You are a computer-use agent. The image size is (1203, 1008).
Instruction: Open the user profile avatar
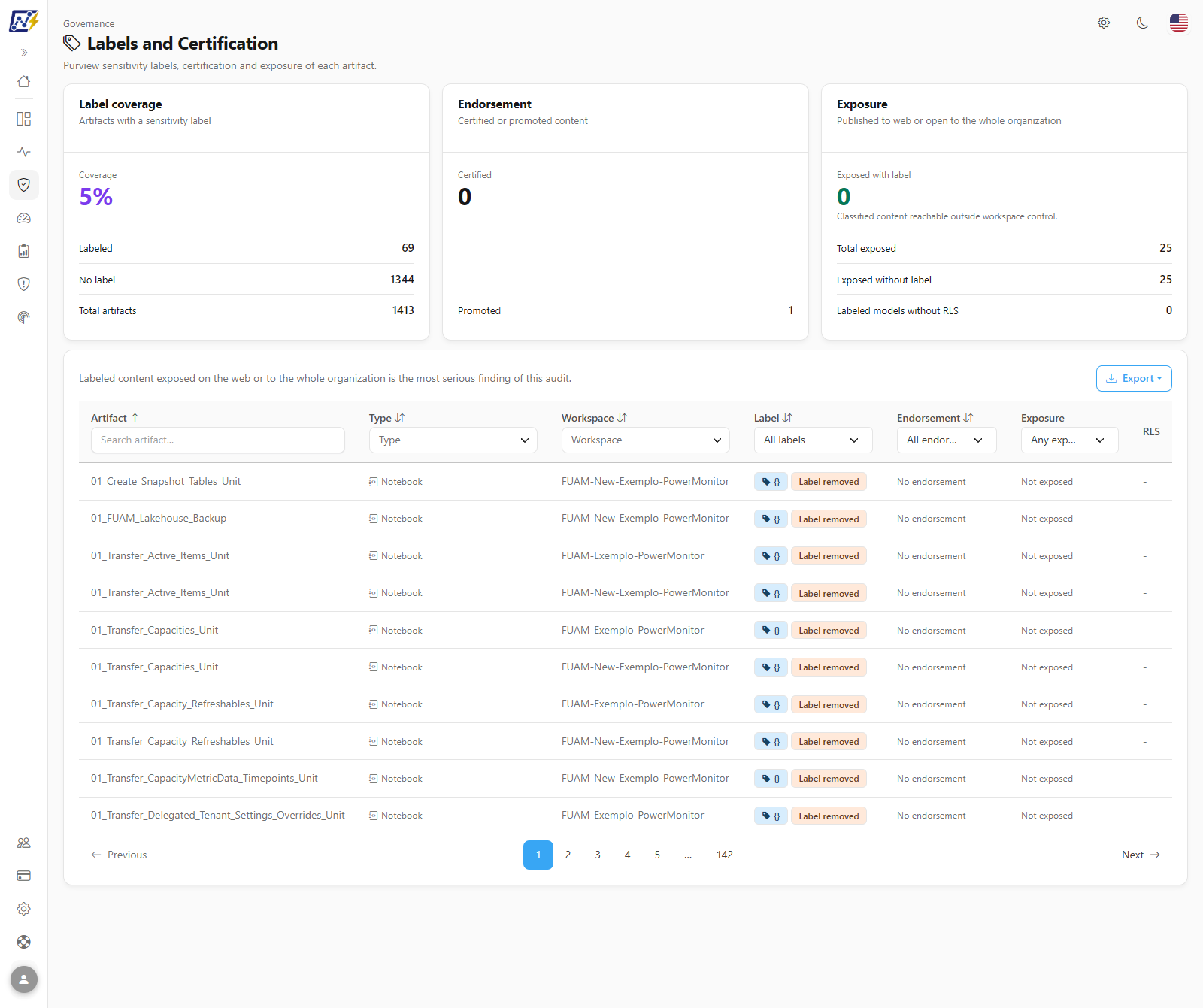tap(24, 979)
